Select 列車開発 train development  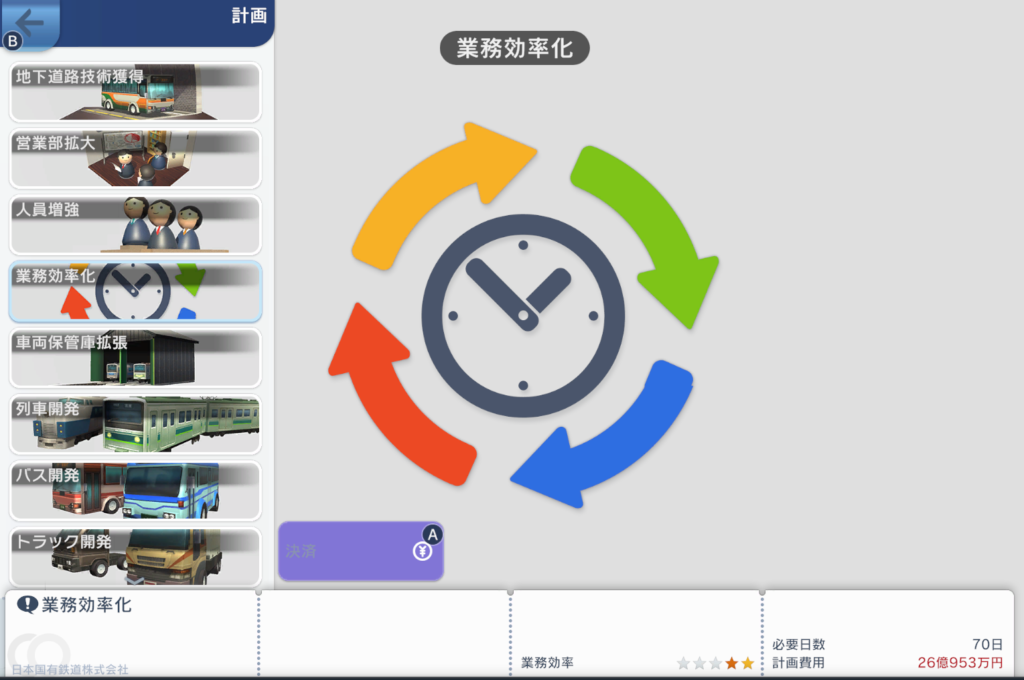tap(135, 424)
